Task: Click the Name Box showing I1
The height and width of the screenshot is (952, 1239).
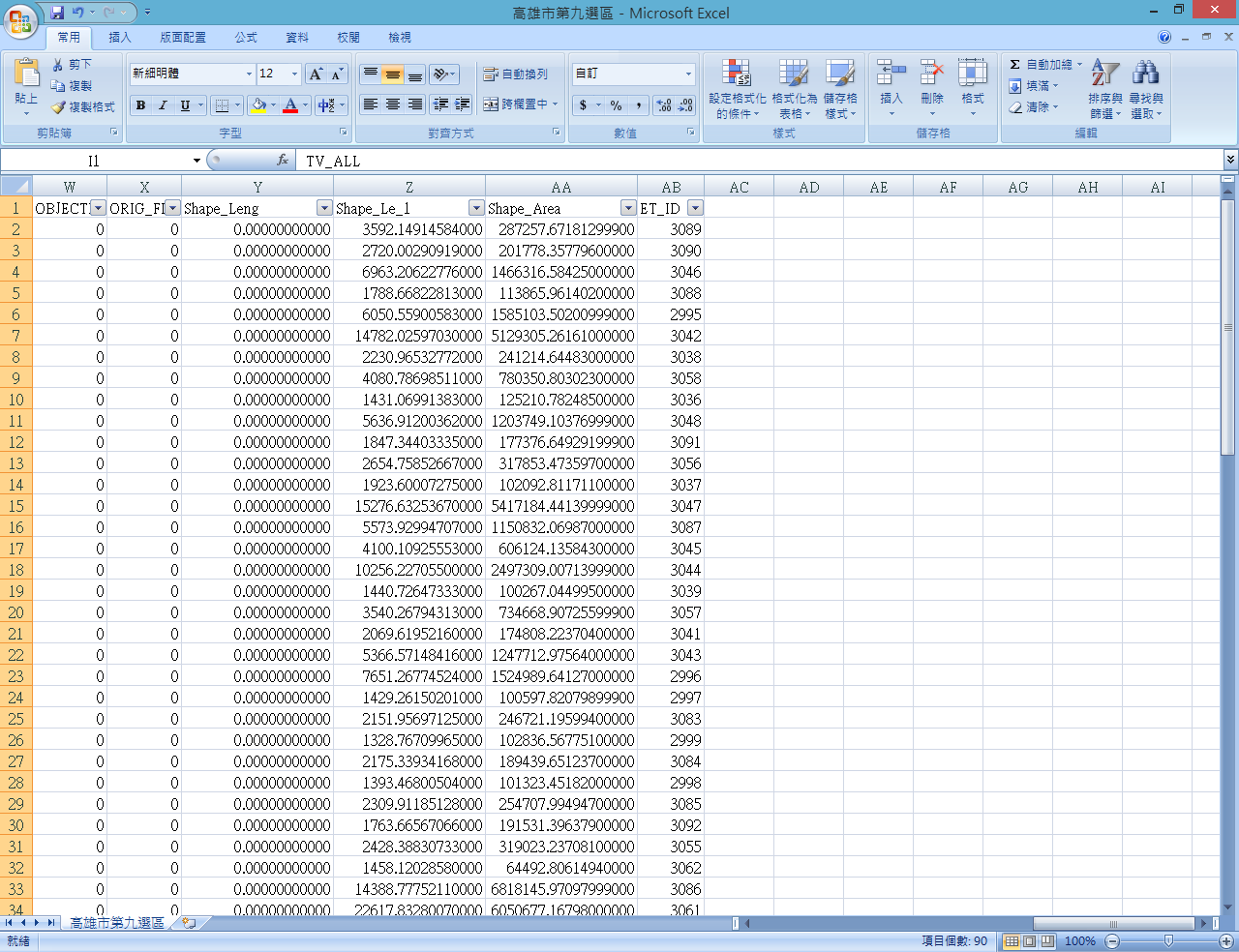Action: click(94, 161)
